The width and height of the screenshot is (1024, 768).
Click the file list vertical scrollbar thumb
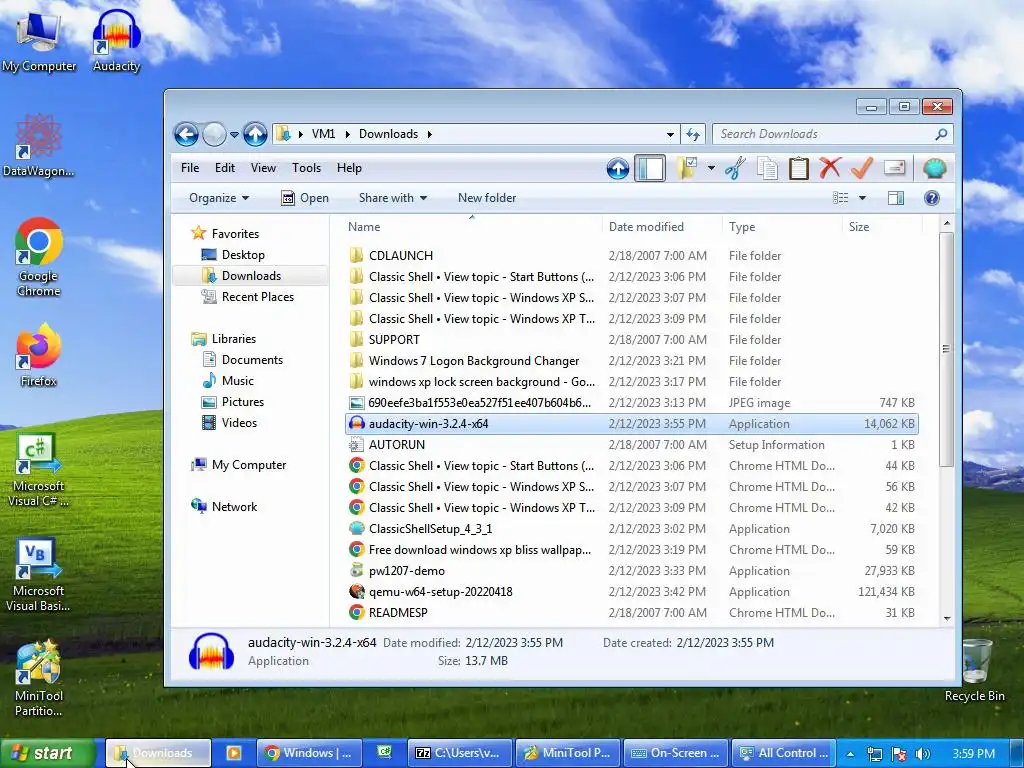946,349
